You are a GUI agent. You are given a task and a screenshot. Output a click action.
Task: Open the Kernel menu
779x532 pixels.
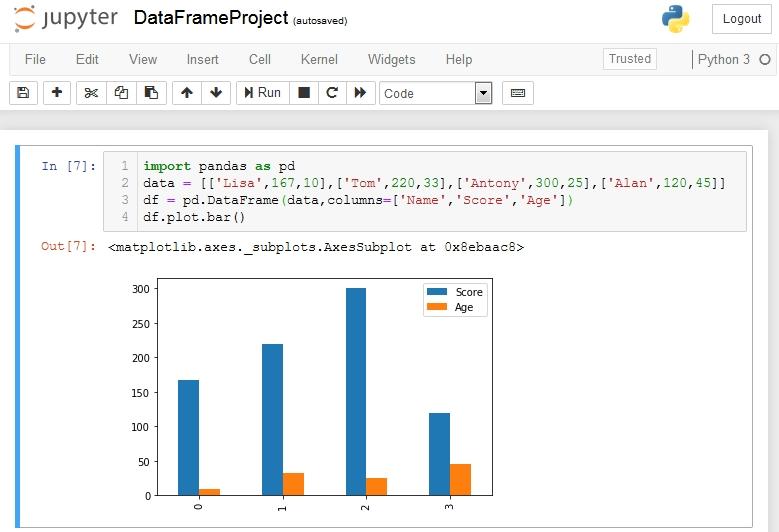(x=319, y=59)
